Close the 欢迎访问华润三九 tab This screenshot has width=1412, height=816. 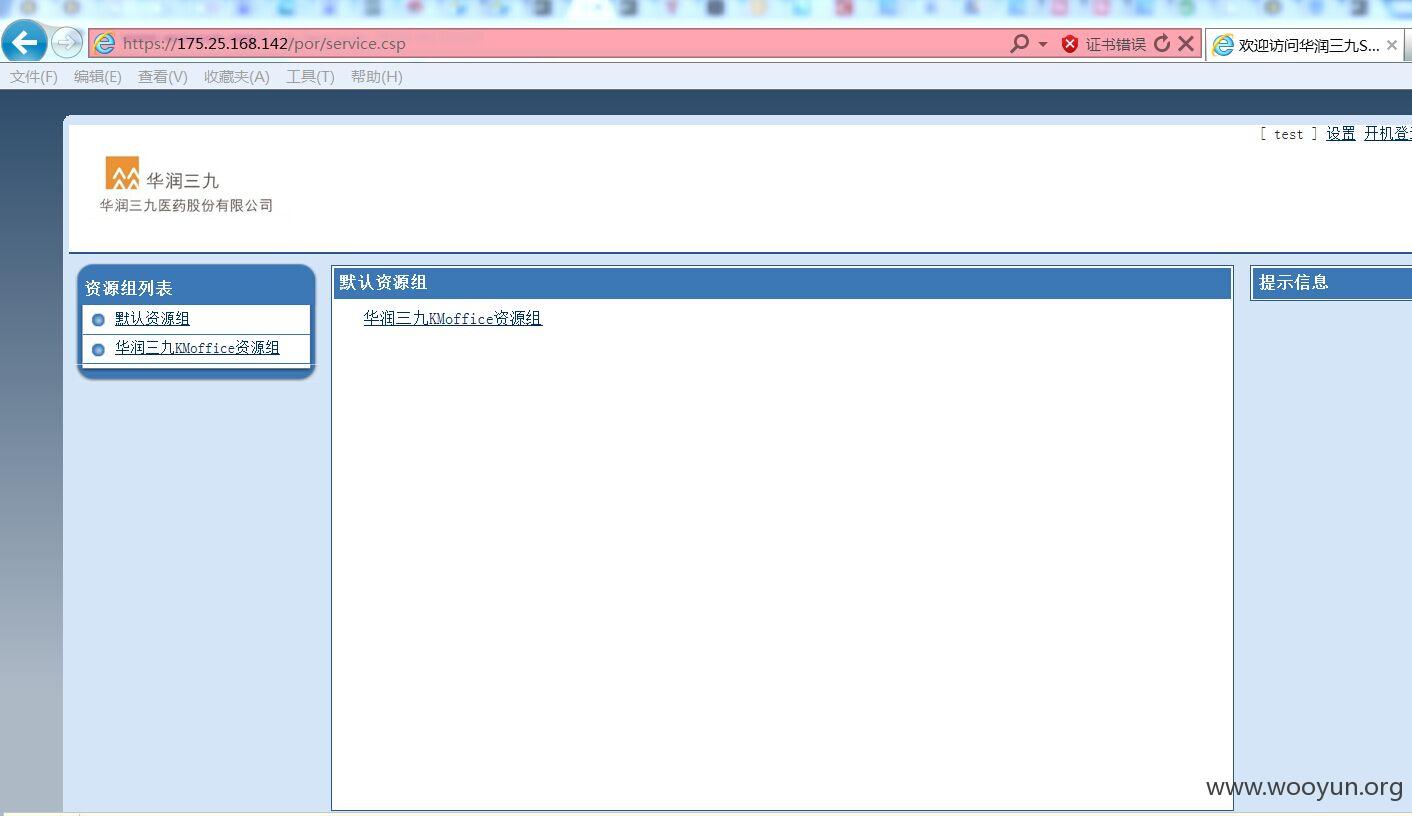pyautogui.click(x=1391, y=45)
